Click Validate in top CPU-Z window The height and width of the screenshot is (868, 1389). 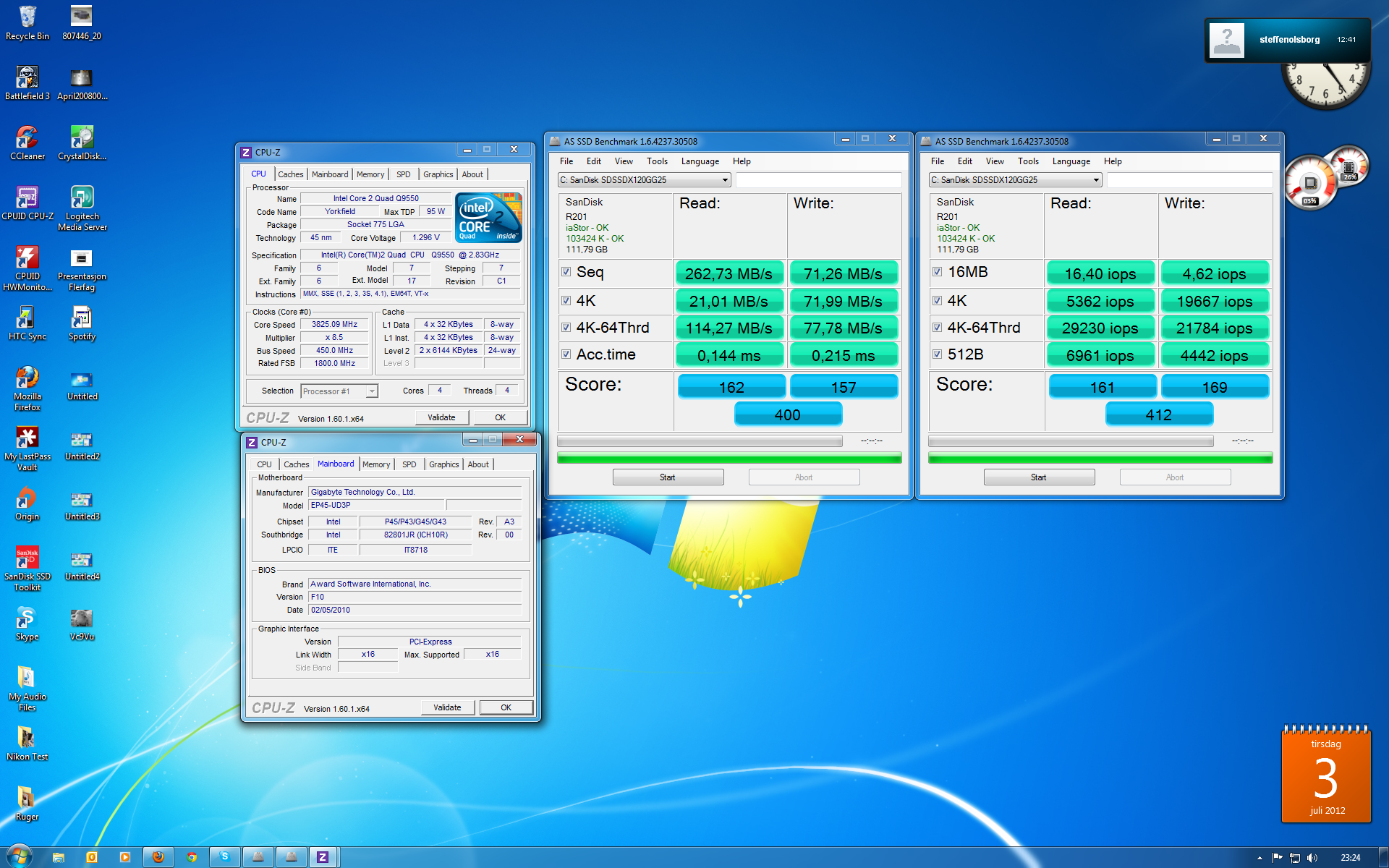441,417
